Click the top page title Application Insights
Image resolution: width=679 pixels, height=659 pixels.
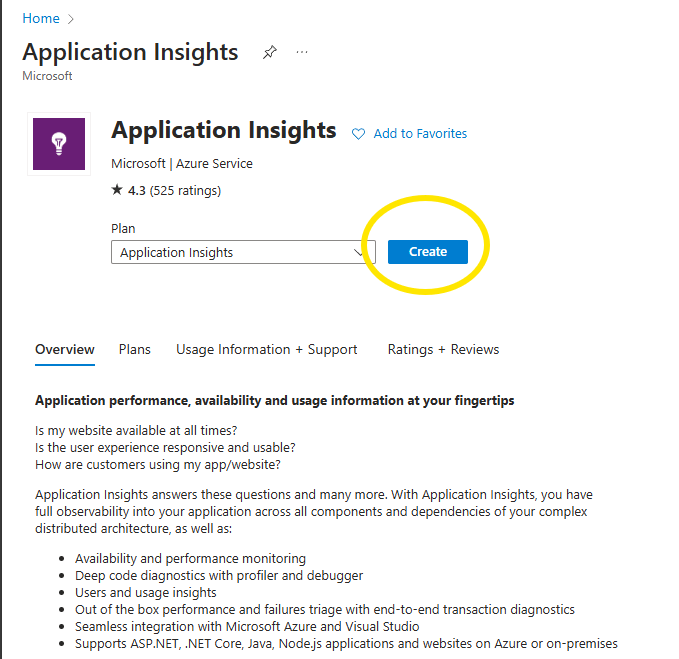click(x=130, y=52)
